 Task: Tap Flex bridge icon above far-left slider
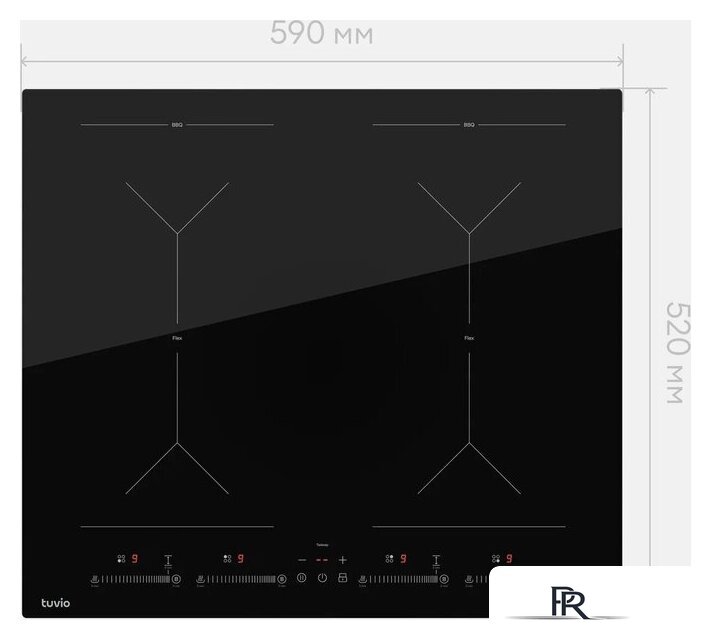[x=168, y=562]
